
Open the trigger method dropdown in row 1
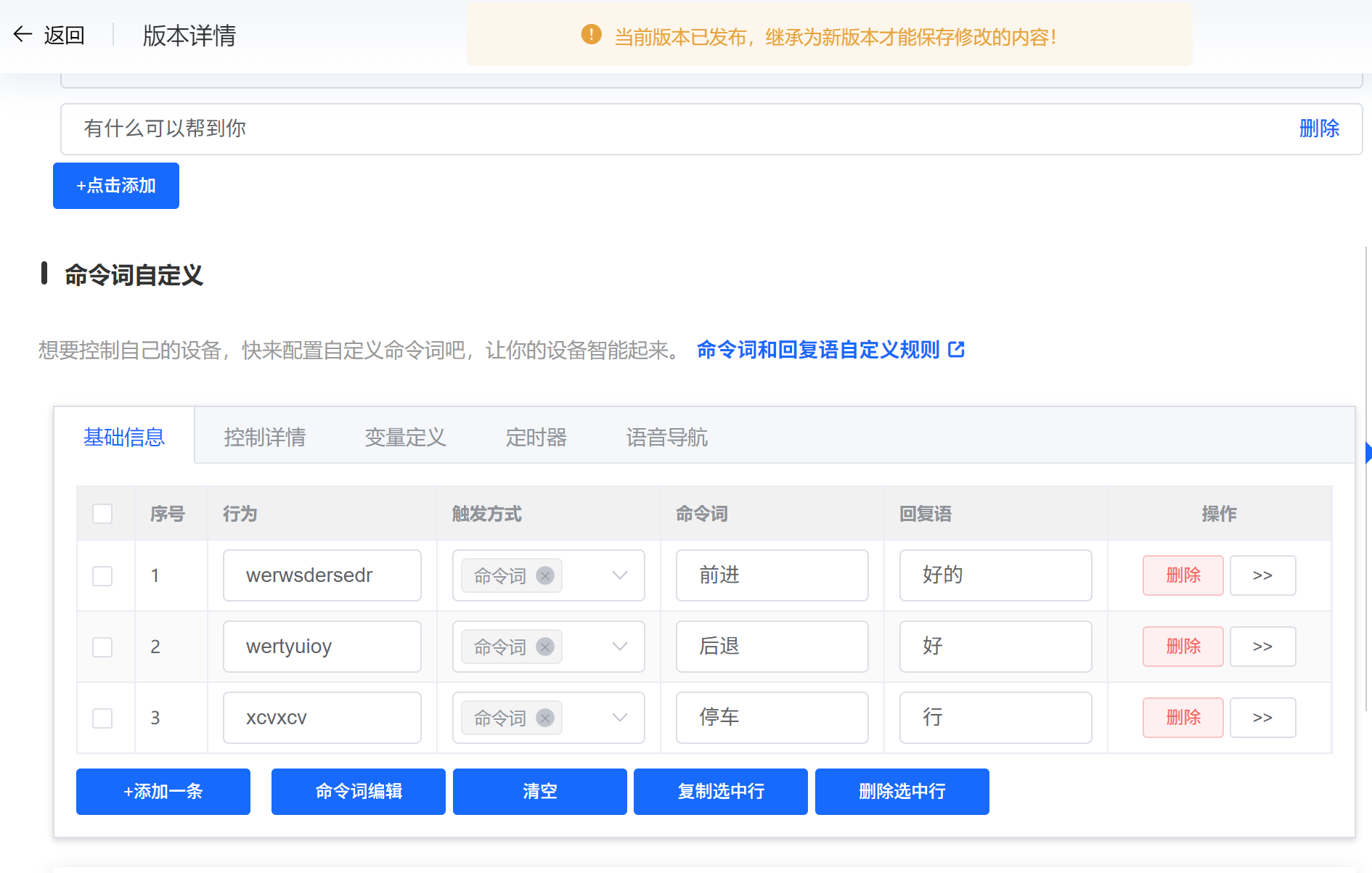[619, 575]
